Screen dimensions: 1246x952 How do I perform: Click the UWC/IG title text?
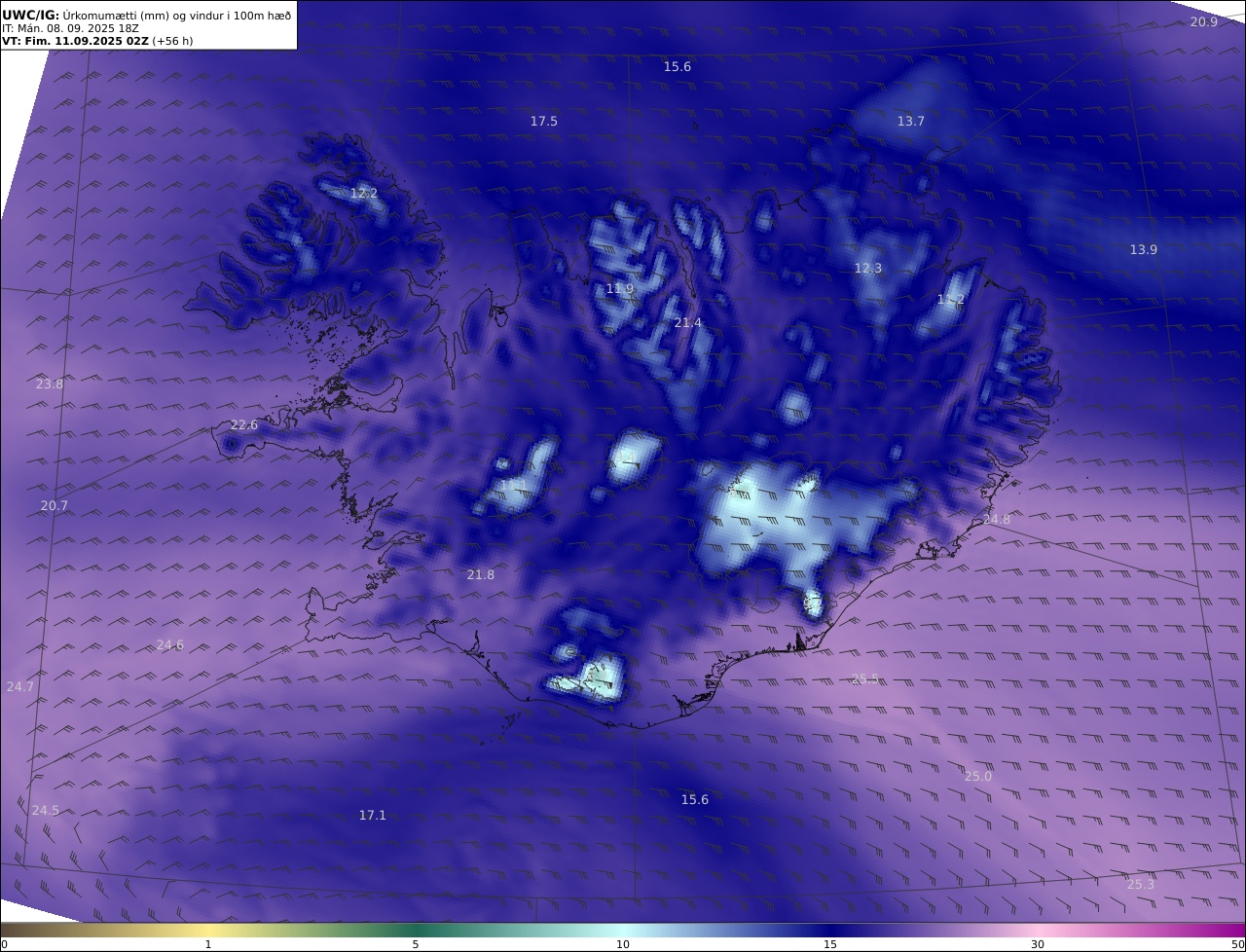click(x=31, y=15)
